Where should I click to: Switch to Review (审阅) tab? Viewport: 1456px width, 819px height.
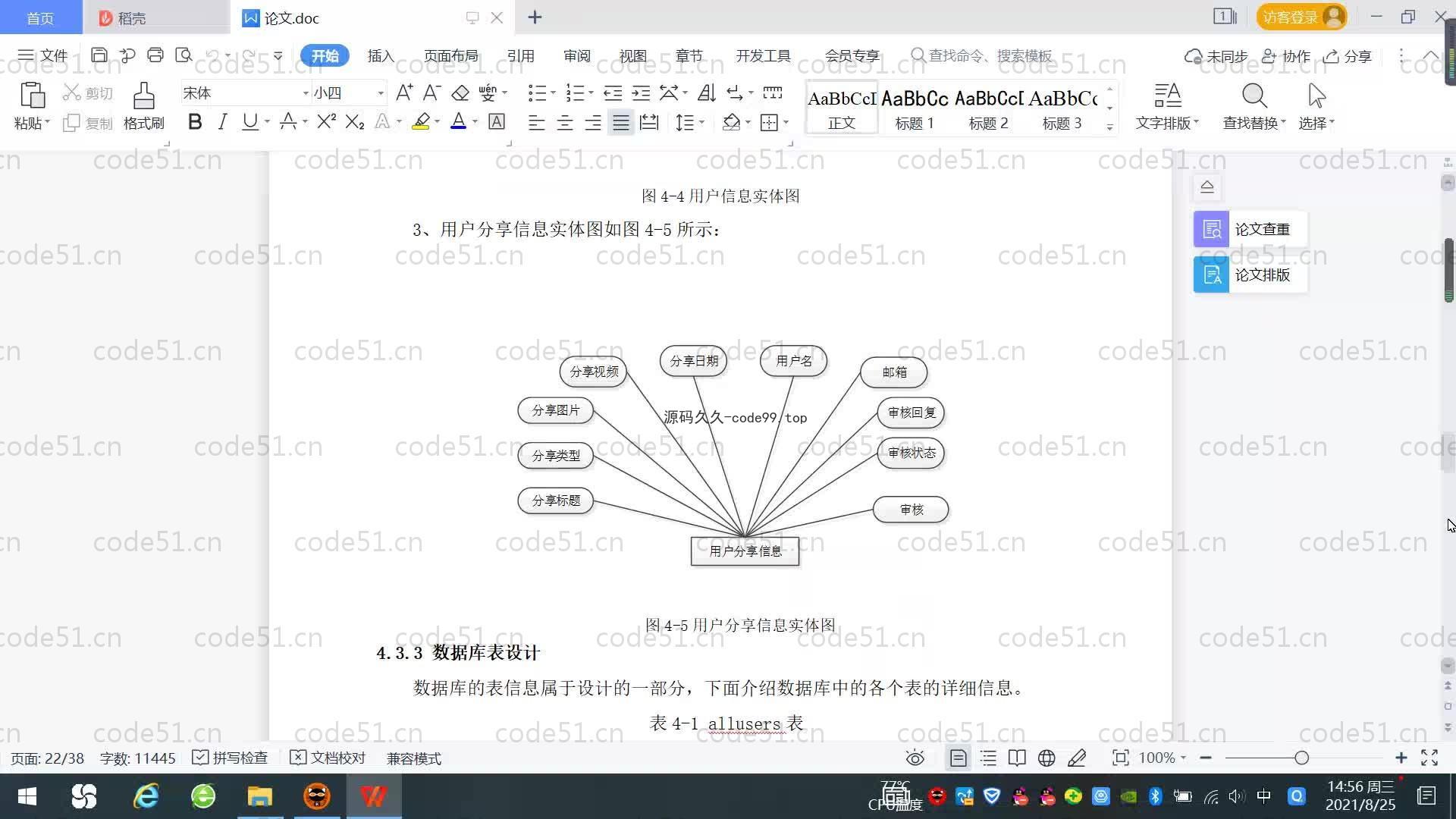point(576,55)
